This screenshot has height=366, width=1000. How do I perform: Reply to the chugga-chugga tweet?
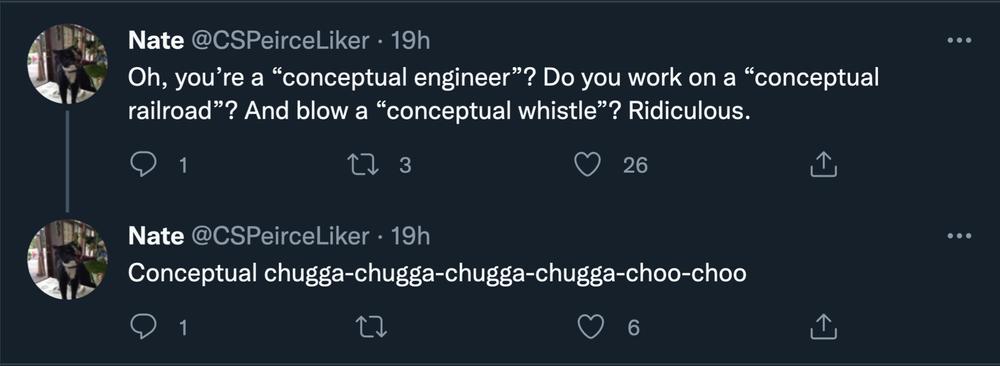coord(141,328)
